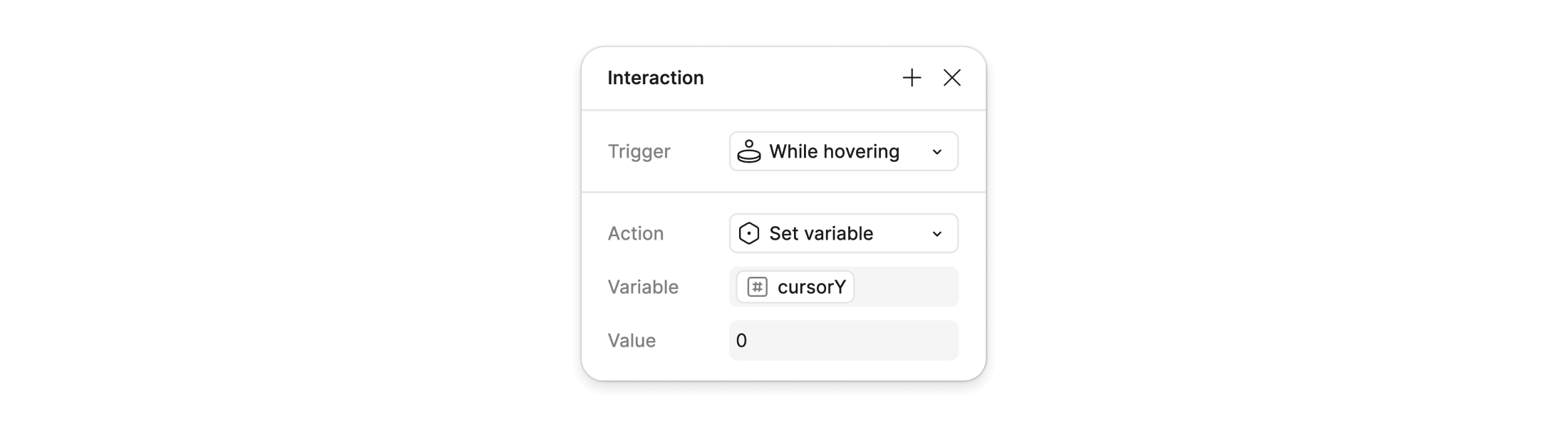The height and width of the screenshot is (428, 1568).
Task: Click the chevron on the Trigger selector
Action: 937,151
